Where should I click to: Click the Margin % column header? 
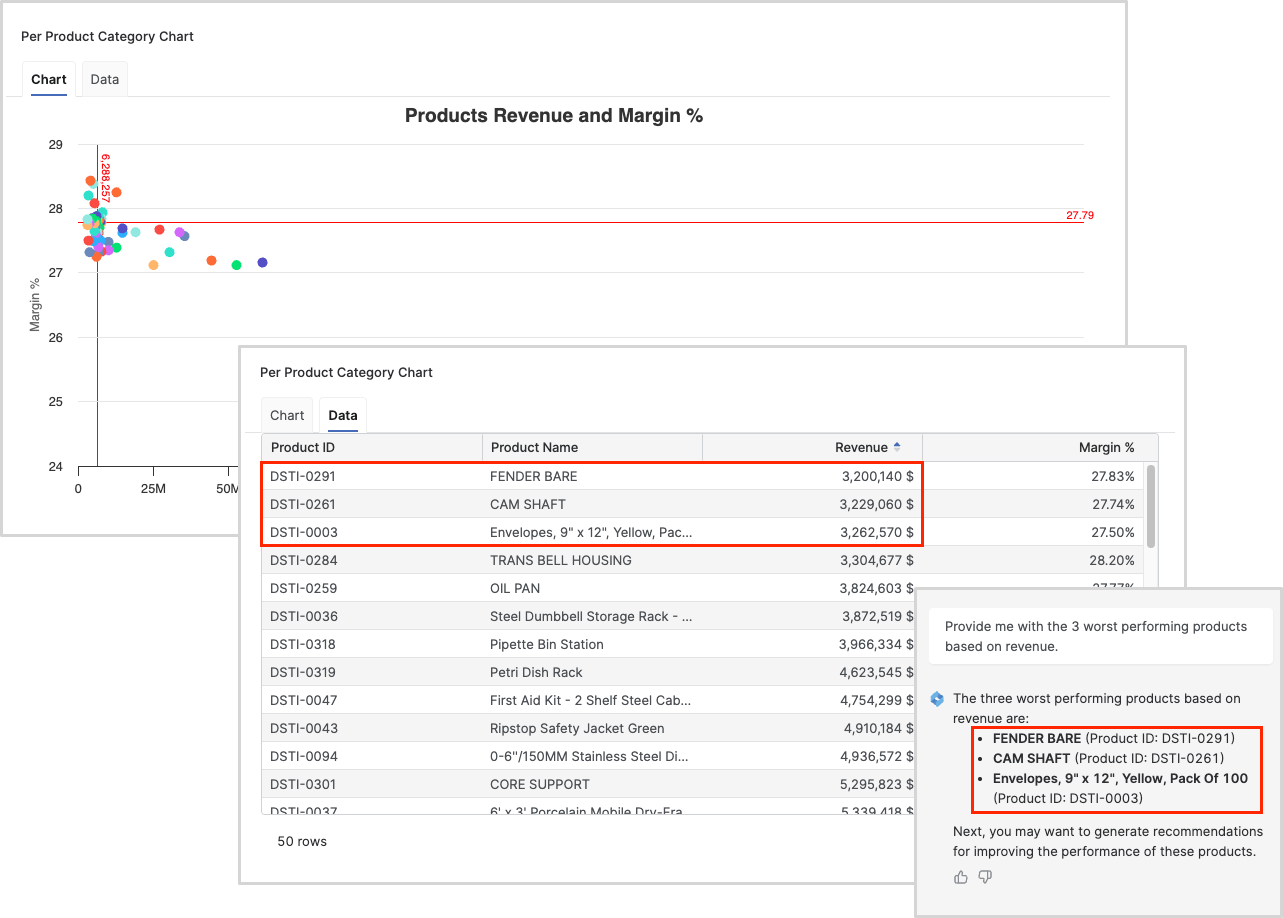(1106, 448)
